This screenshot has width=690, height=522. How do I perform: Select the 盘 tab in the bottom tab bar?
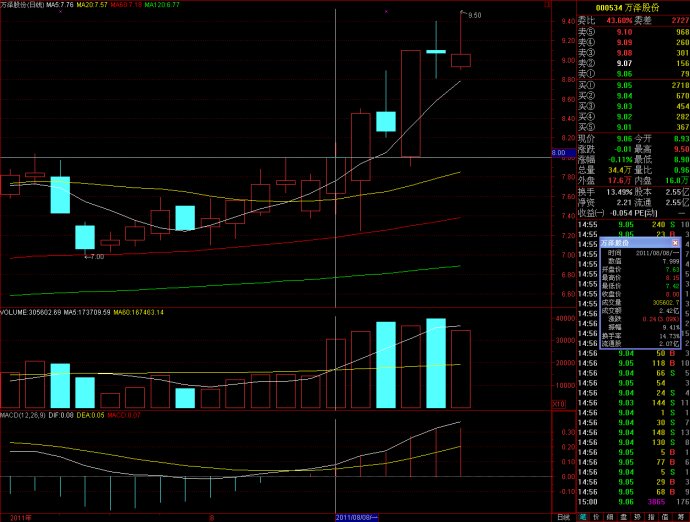tap(624, 517)
